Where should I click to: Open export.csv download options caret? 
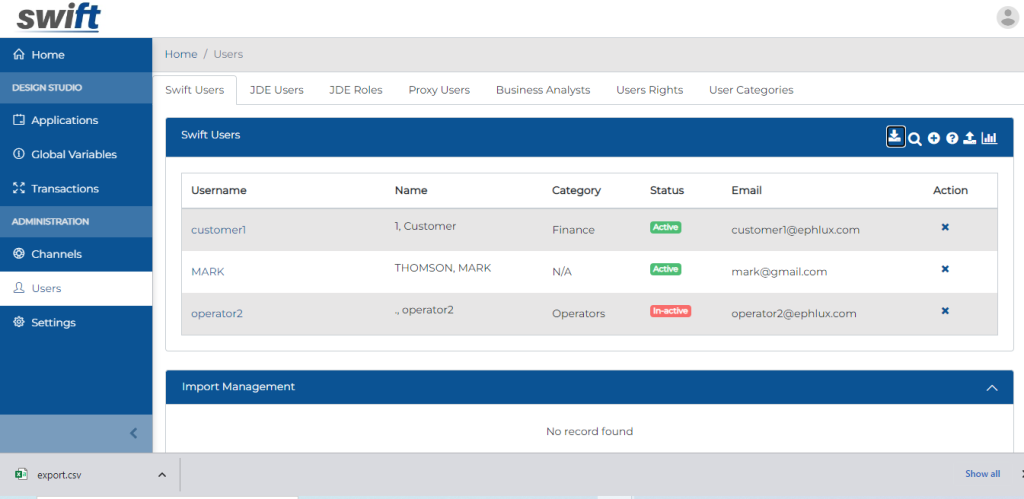162,475
